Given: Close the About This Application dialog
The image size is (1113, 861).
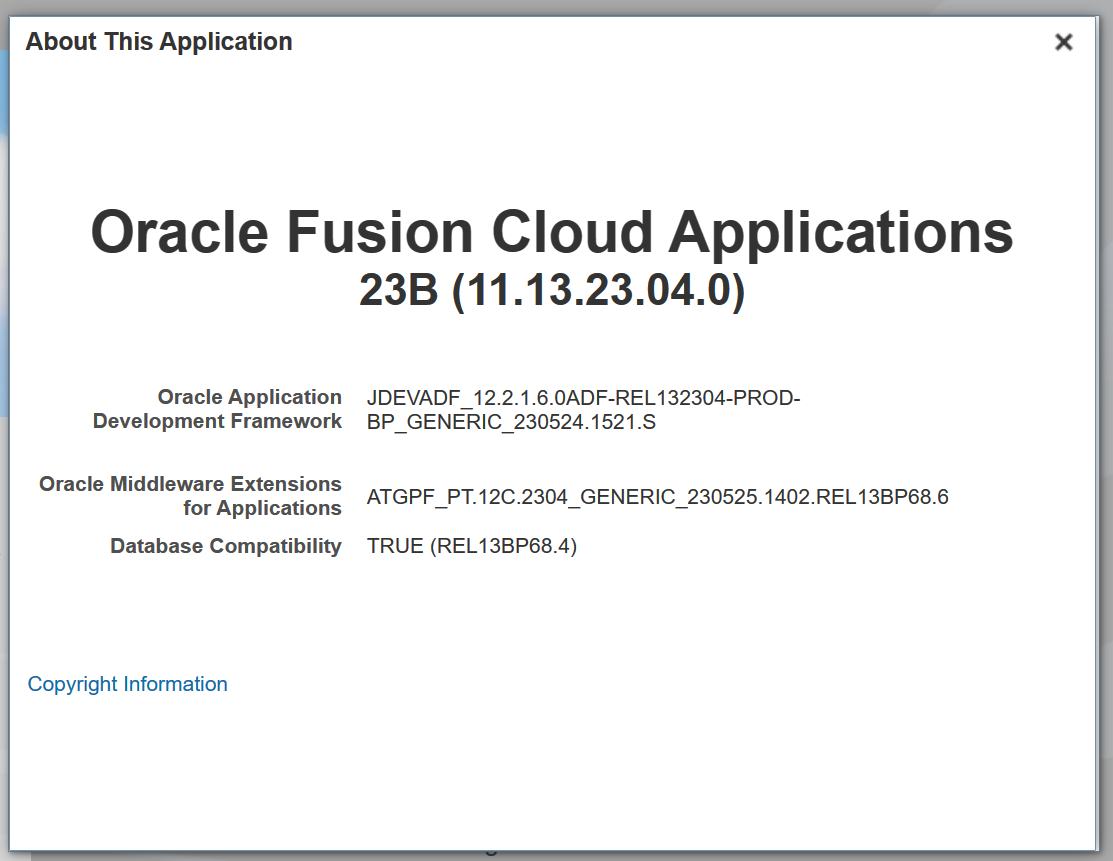Looking at the screenshot, I should [1063, 43].
